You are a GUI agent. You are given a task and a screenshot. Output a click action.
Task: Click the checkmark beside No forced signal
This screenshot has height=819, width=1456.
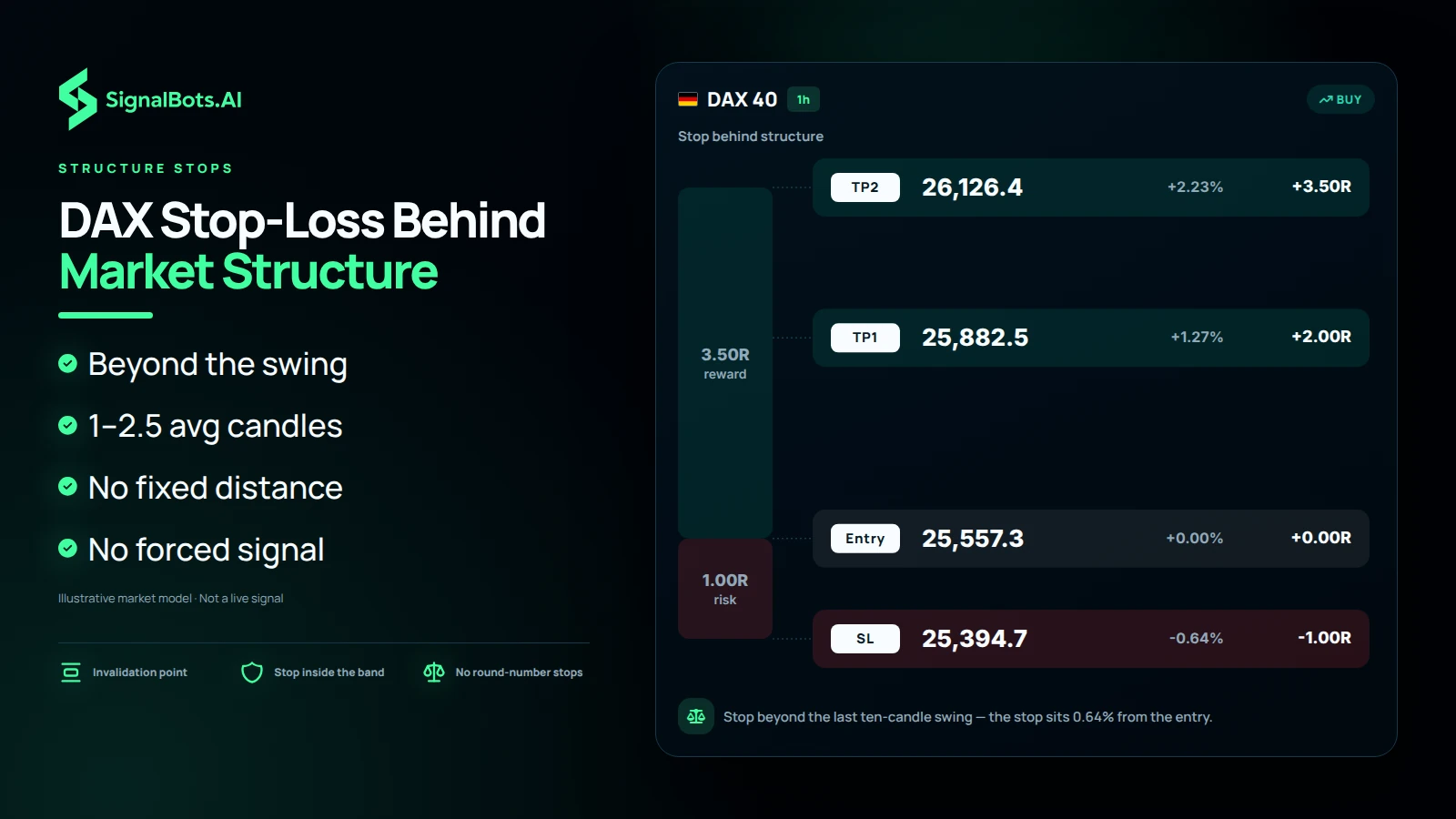pyautogui.click(x=67, y=549)
